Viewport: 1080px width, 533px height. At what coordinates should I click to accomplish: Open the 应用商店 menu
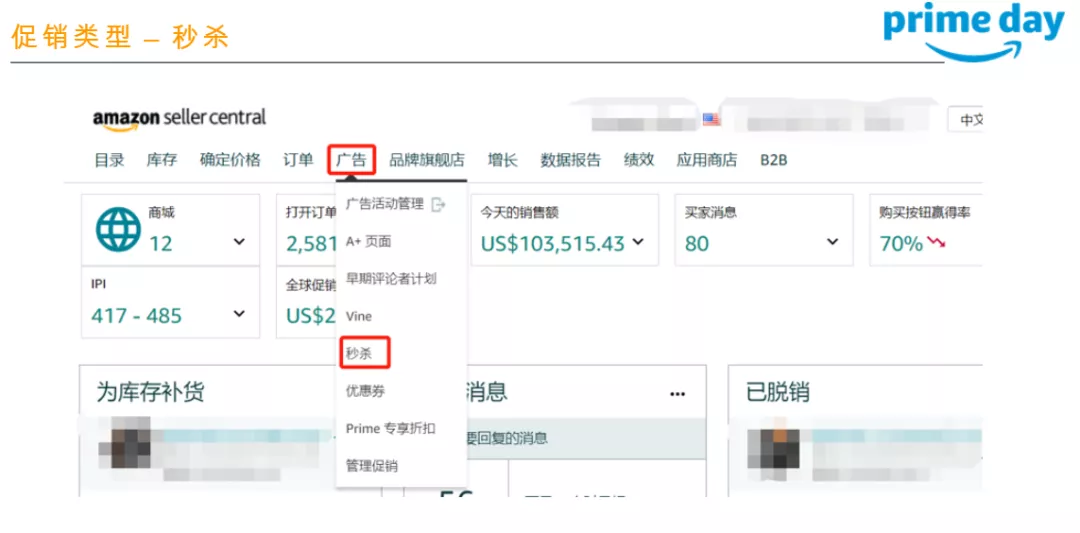(x=707, y=160)
